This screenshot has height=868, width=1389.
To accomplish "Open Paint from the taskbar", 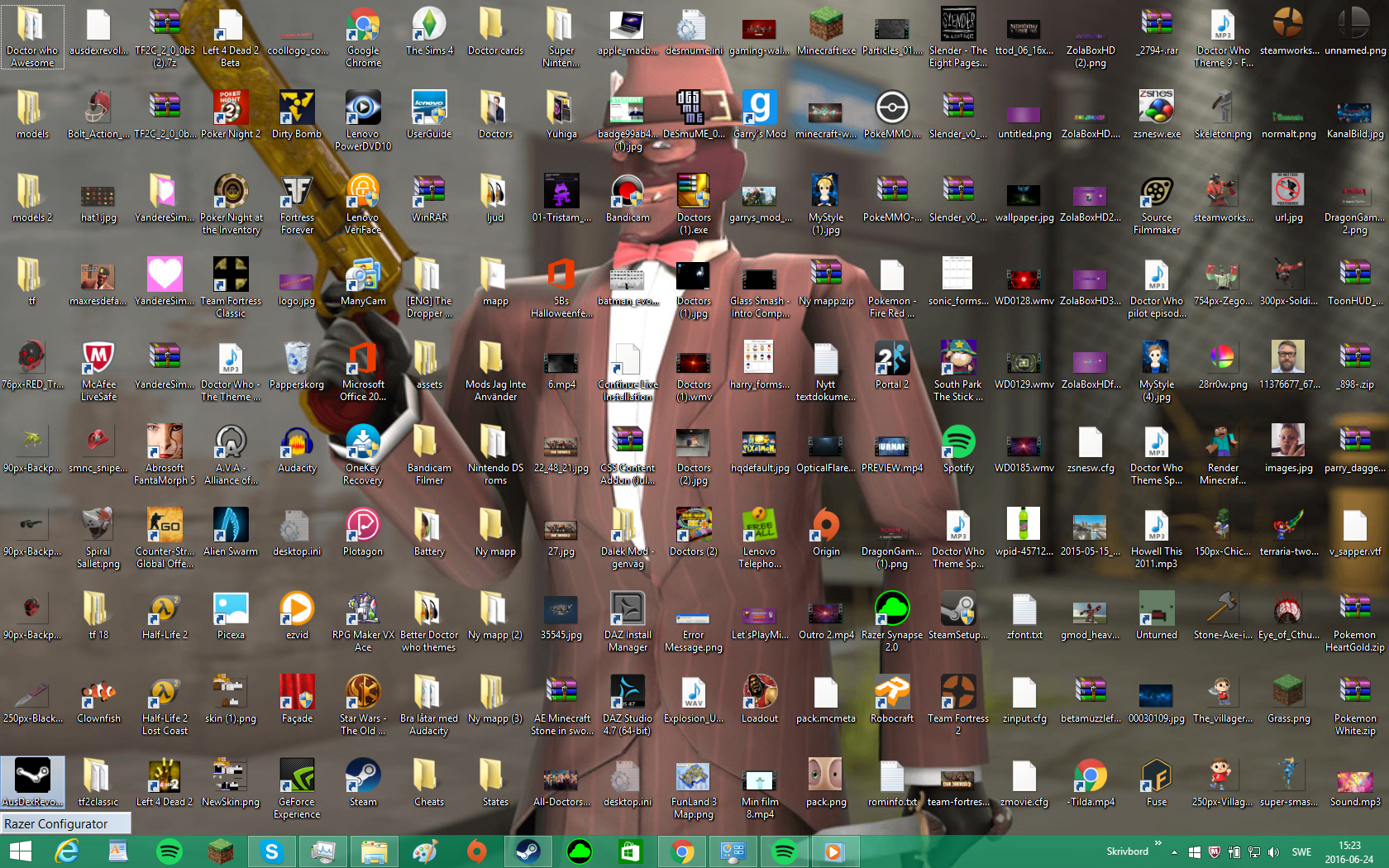I will (425, 851).
